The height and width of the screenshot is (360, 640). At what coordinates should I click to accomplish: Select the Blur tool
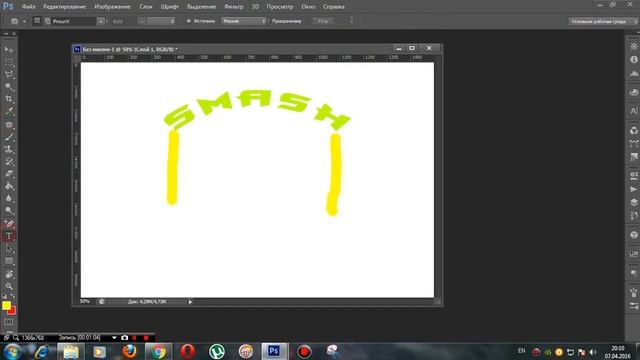tap(9, 198)
